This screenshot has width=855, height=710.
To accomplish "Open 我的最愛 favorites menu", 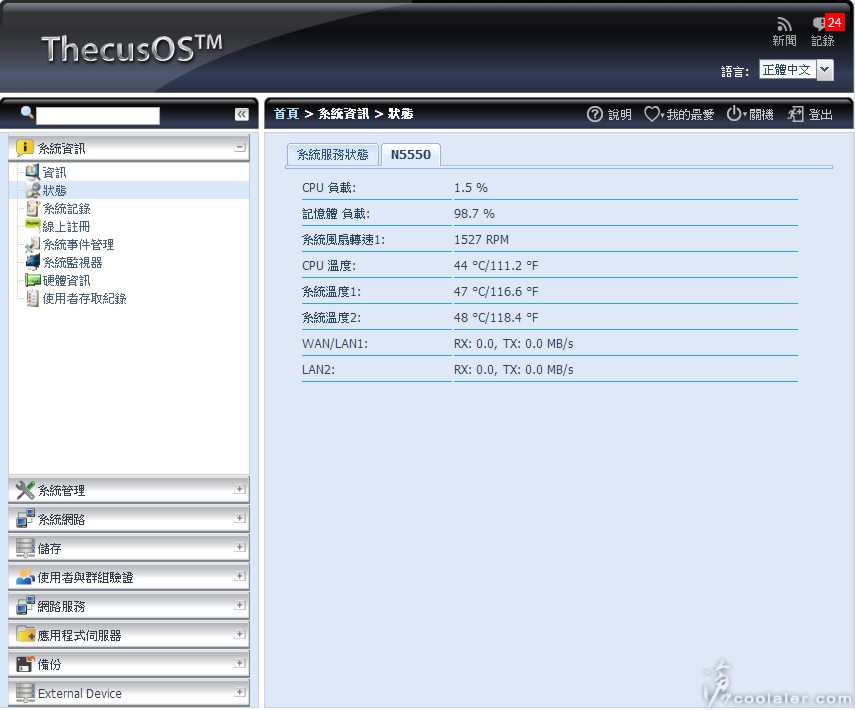I will [679, 115].
